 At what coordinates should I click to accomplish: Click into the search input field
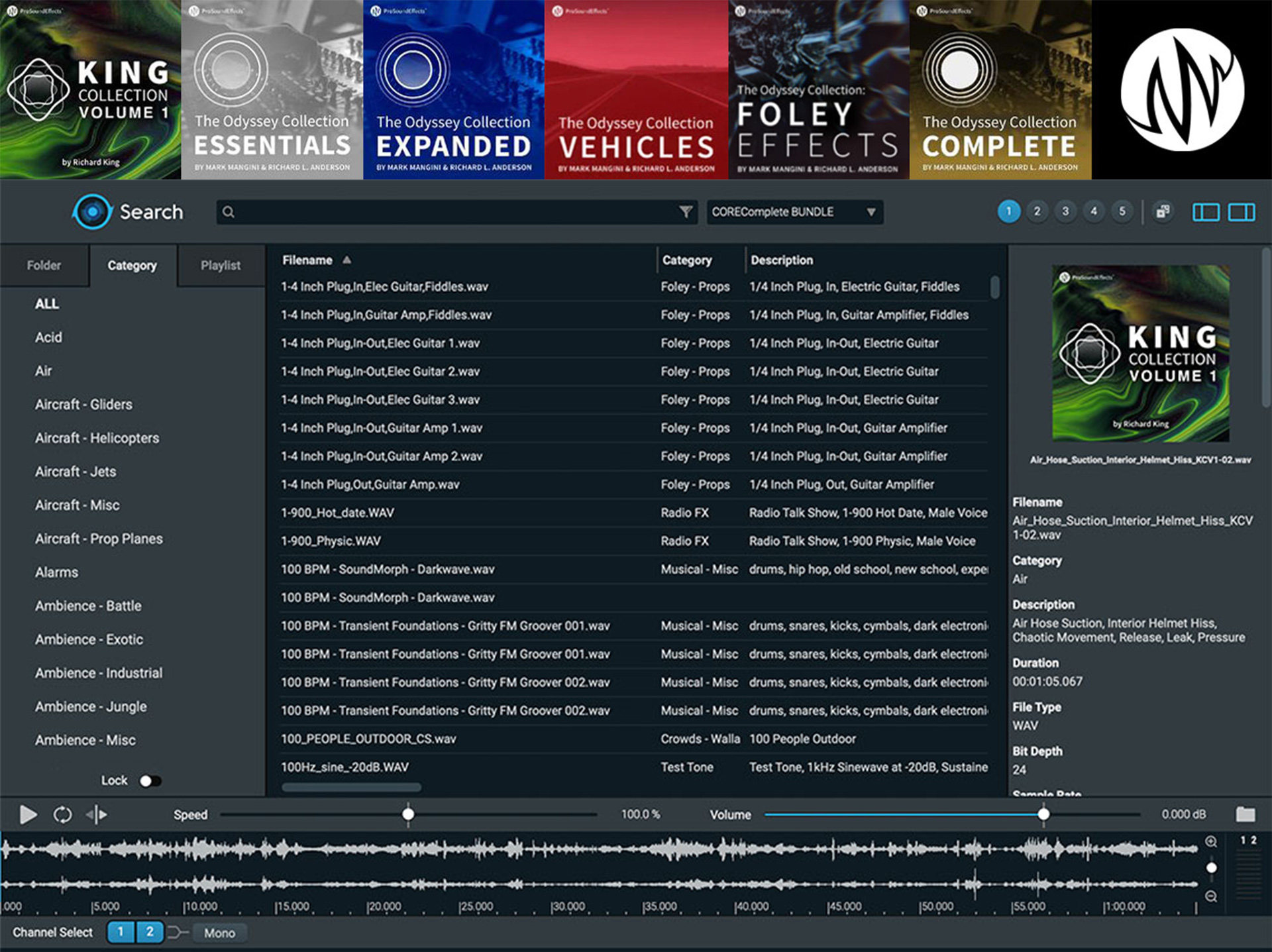[457, 212]
